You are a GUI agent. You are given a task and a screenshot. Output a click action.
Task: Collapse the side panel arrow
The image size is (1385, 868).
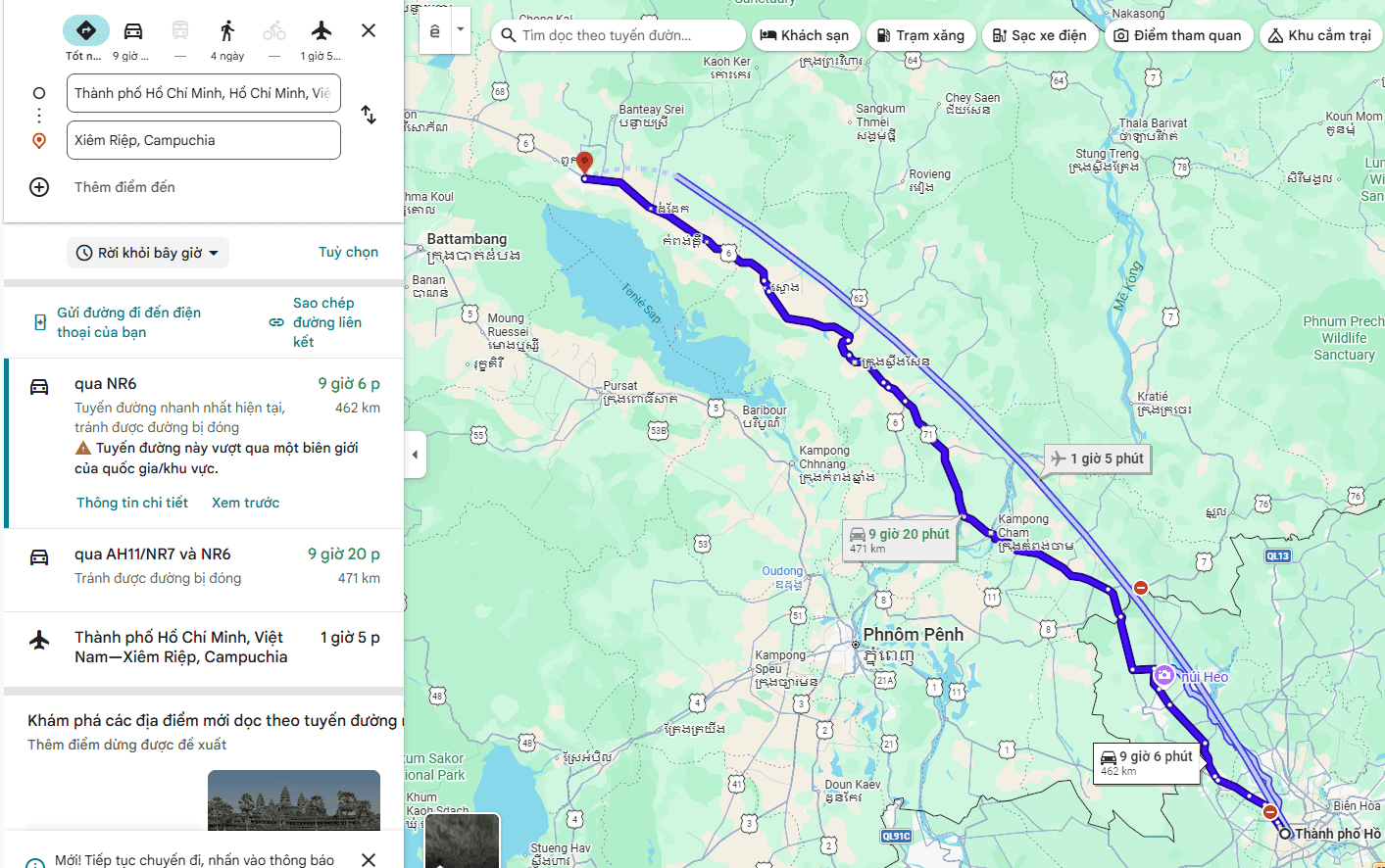point(415,455)
